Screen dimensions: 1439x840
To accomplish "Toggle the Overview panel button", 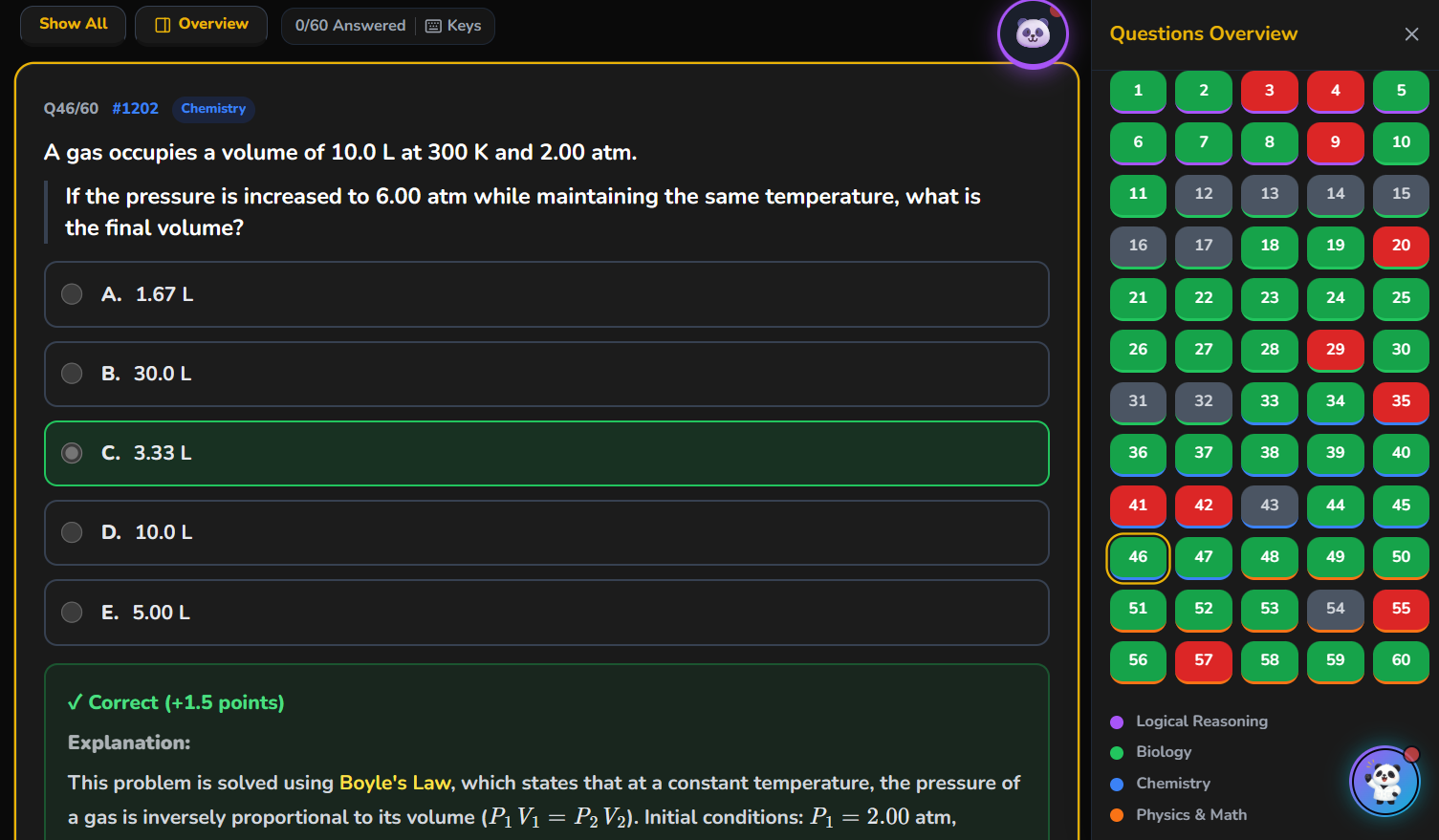I will 202,24.
